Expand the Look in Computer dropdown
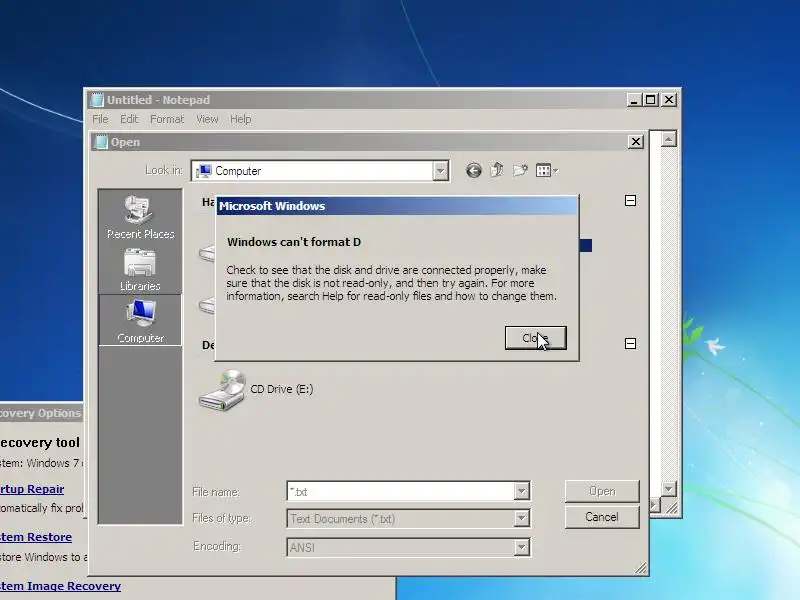Image resolution: width=800 pixels, height=600 pixels. point(440,171)
